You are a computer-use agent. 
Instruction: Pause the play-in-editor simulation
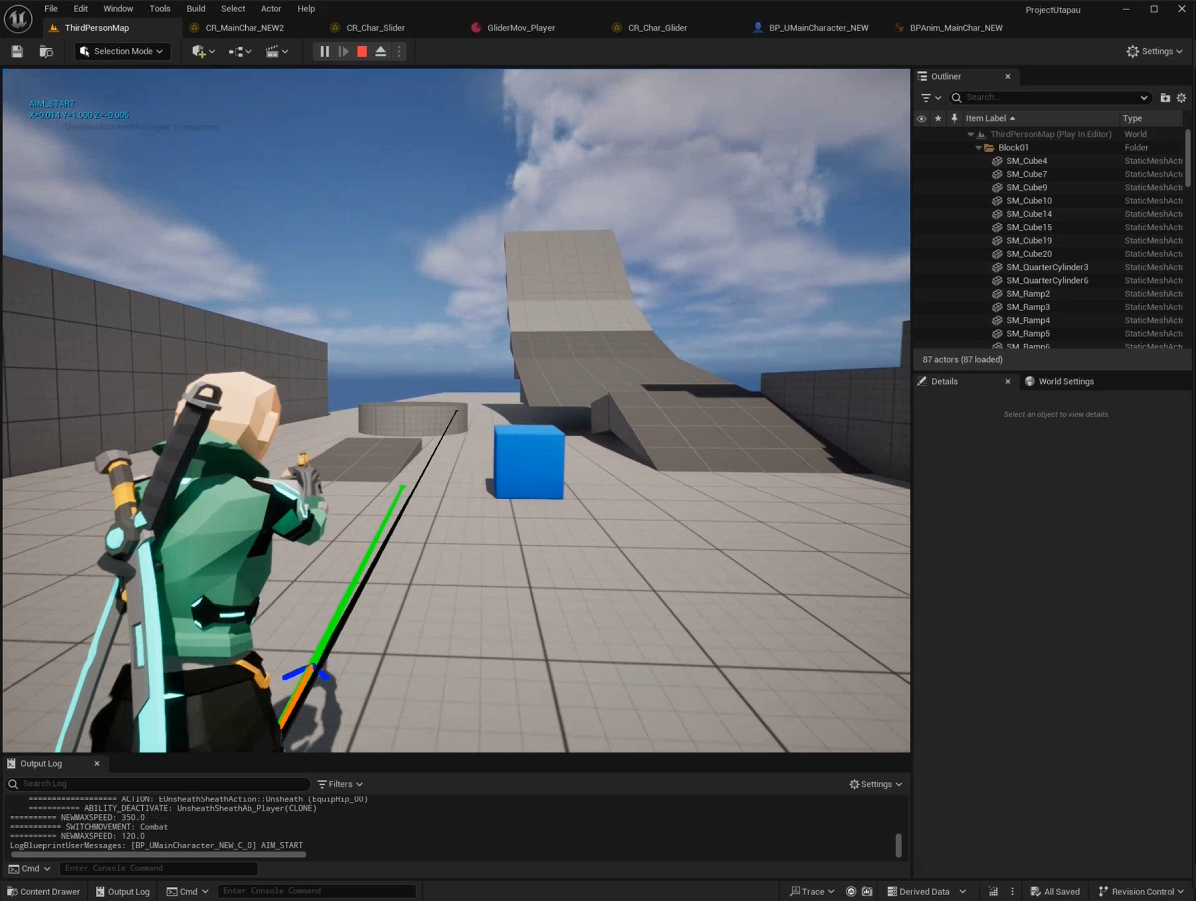click(x=324, y=51)
